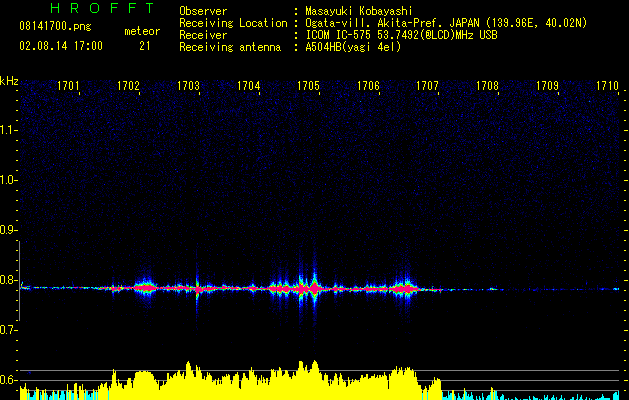This screenshot has height=400, width=629.
Task: Click the ICOM IC-575 receiver text
Action: click(401, 35)
